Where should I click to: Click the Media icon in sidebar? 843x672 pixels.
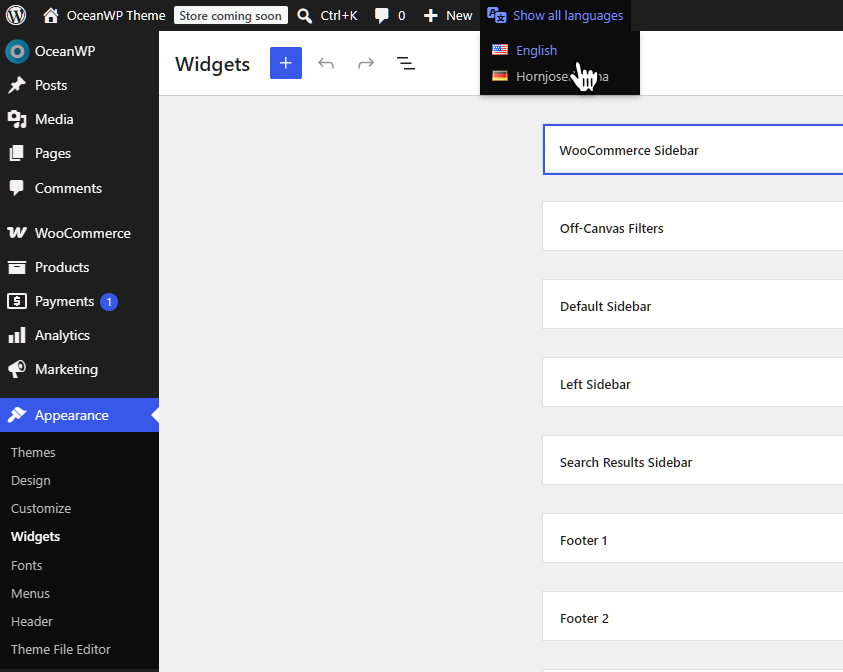coord(17,119)
